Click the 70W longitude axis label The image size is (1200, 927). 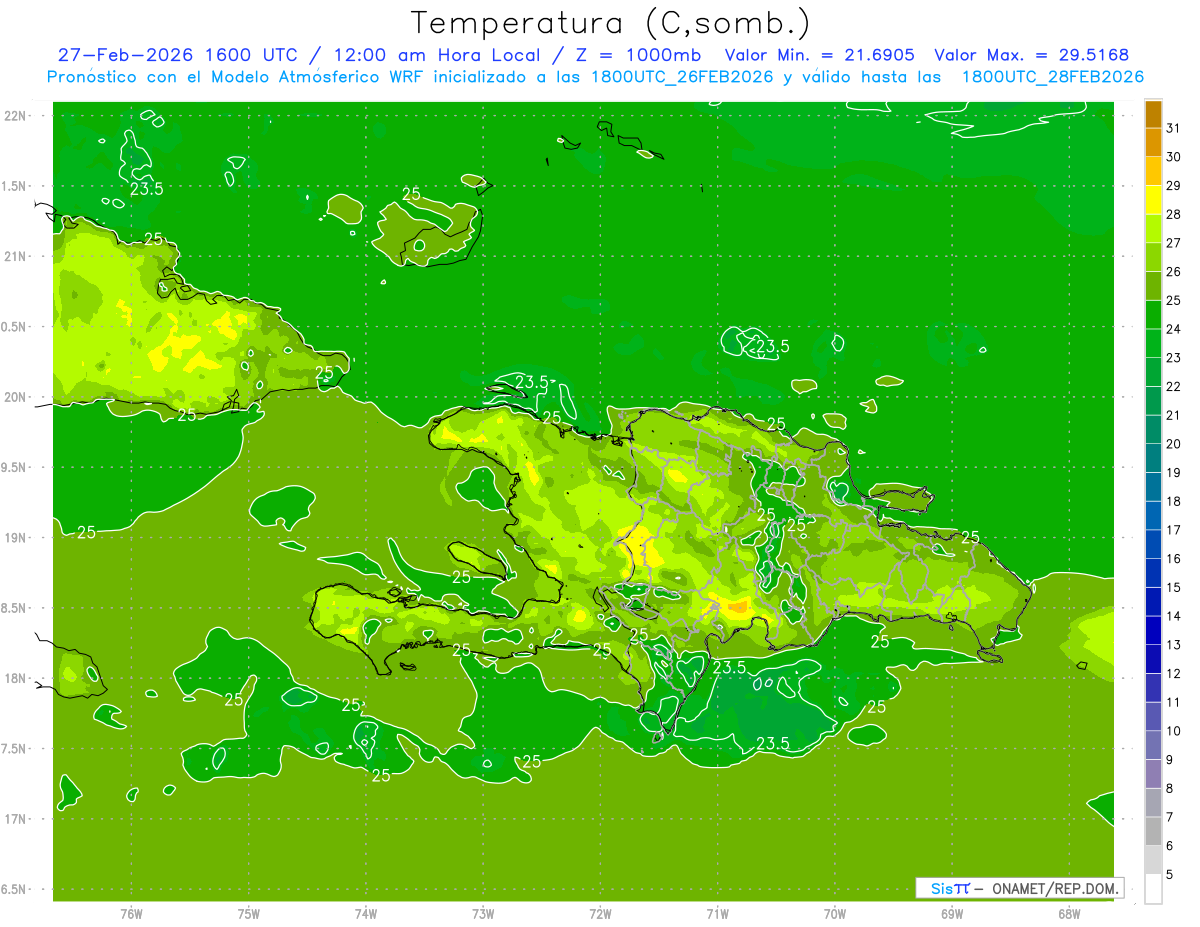point(835,913)
